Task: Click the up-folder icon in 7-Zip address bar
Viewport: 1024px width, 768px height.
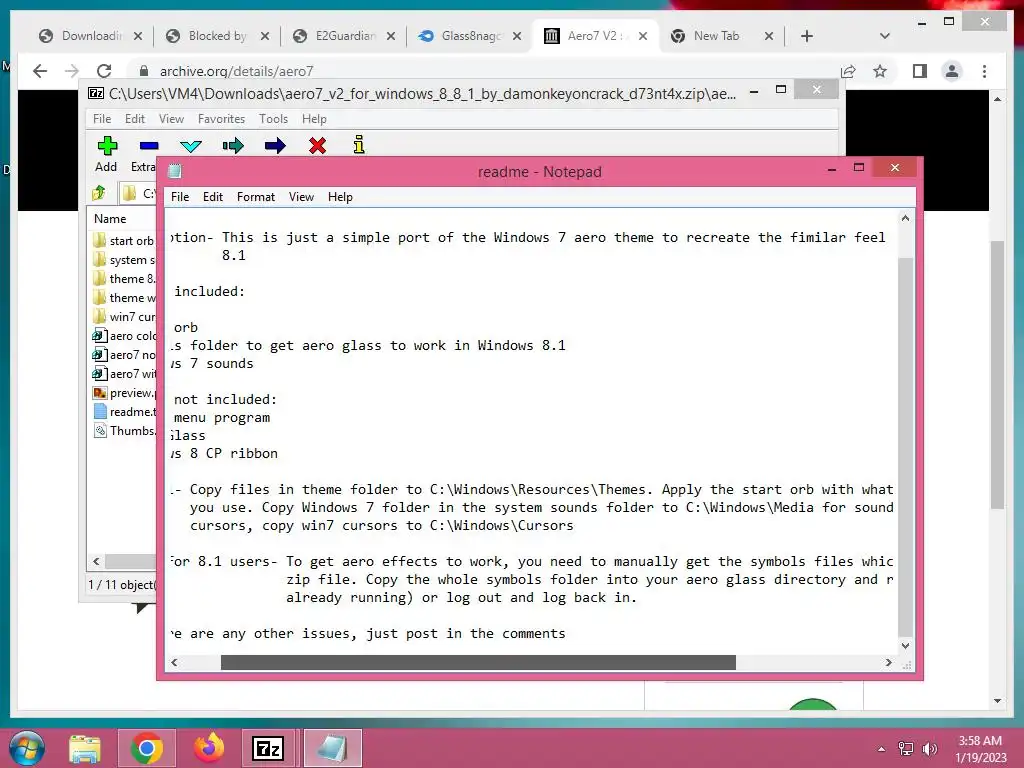Action: pyautogui.click(x=99, y=193)
